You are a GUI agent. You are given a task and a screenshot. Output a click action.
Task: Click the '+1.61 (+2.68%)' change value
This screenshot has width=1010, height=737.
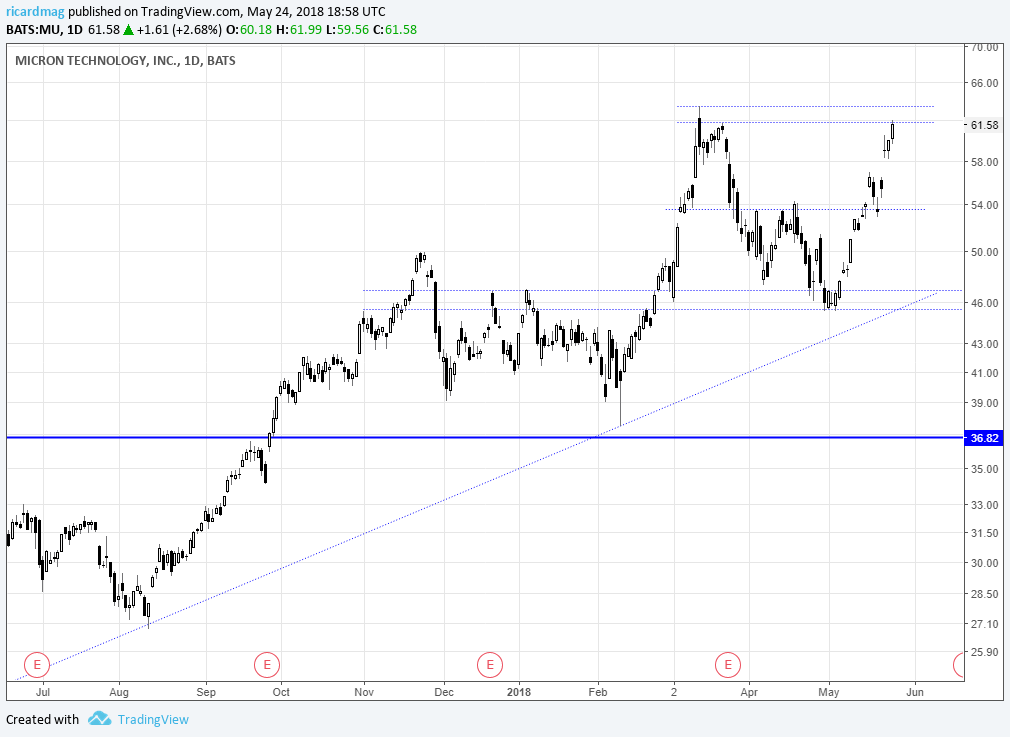tap(179, 30)
